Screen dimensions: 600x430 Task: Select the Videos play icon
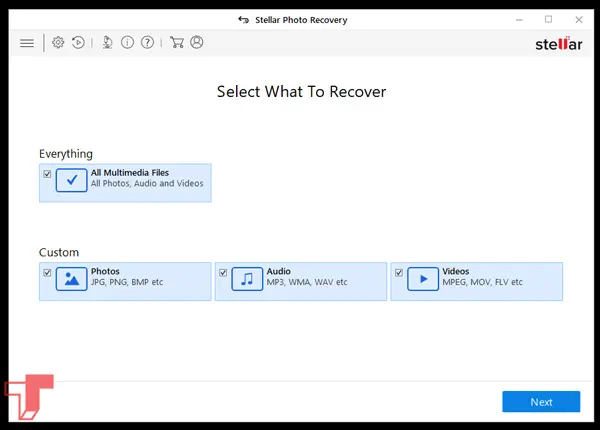pyautogui.click(x=423, y=279)
